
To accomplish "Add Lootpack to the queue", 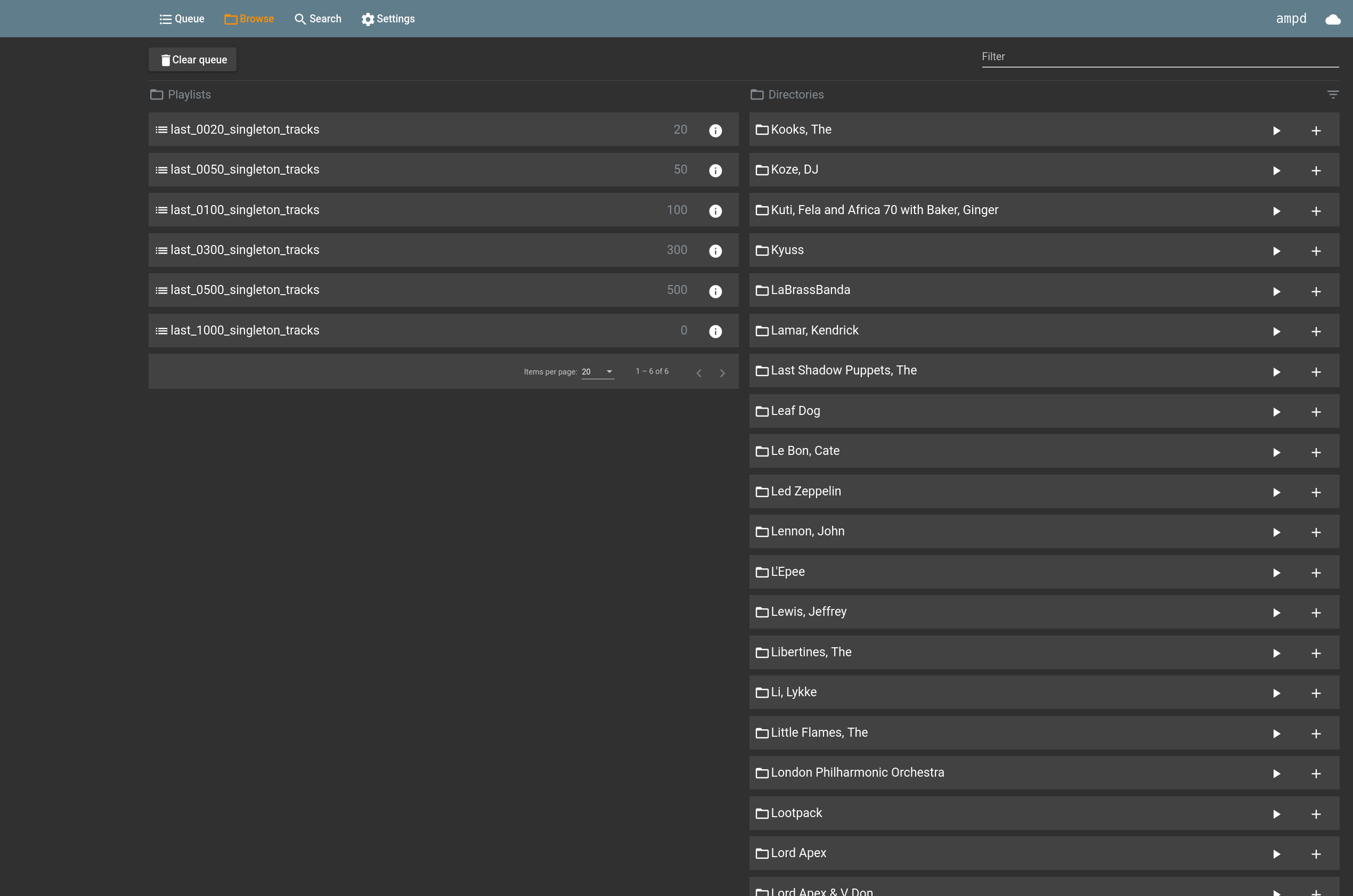I will click(x=1316, y=814).
